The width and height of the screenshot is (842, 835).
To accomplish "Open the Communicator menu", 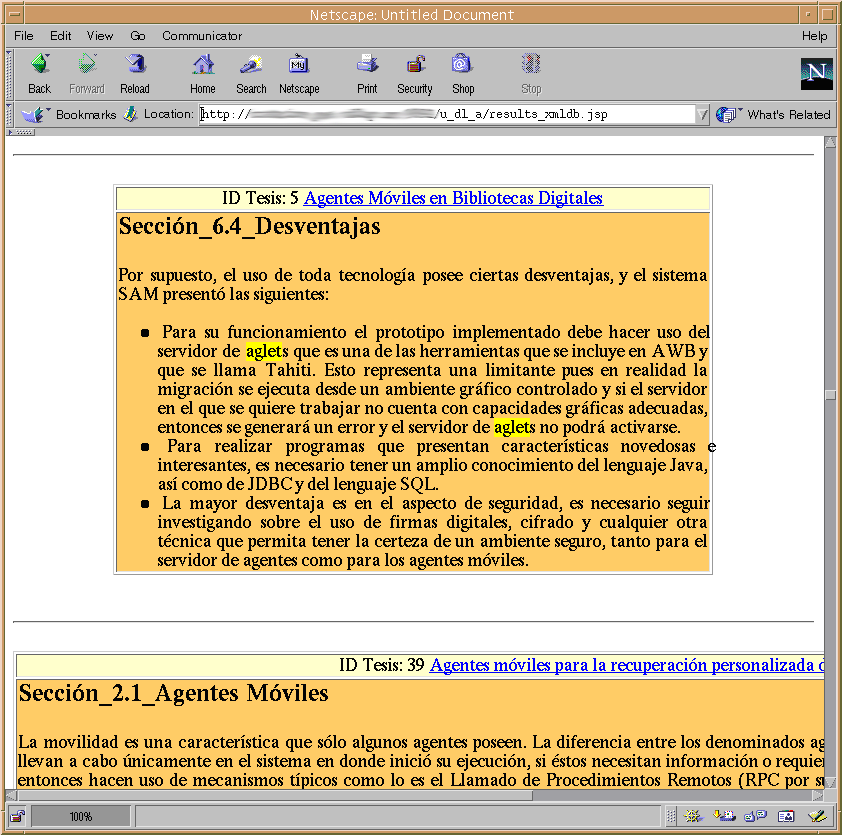I will point(202,36).
